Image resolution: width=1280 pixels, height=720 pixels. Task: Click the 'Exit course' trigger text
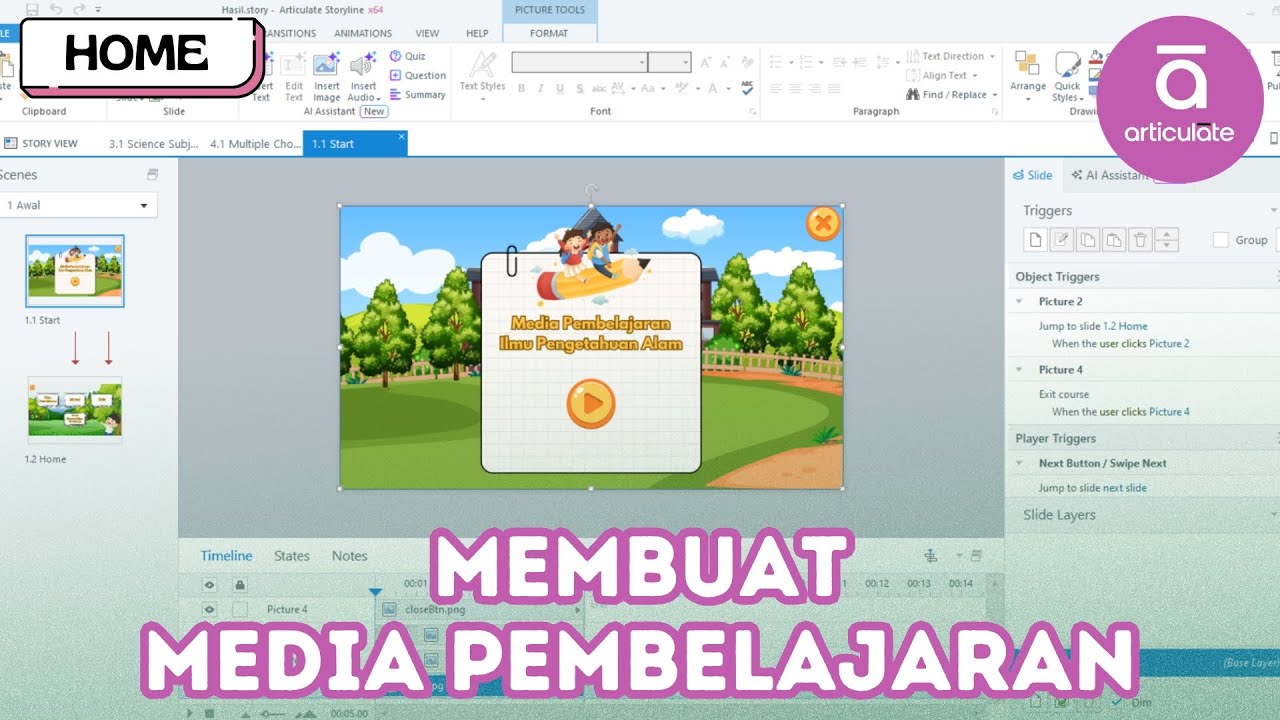click(x=1064, y=394)
